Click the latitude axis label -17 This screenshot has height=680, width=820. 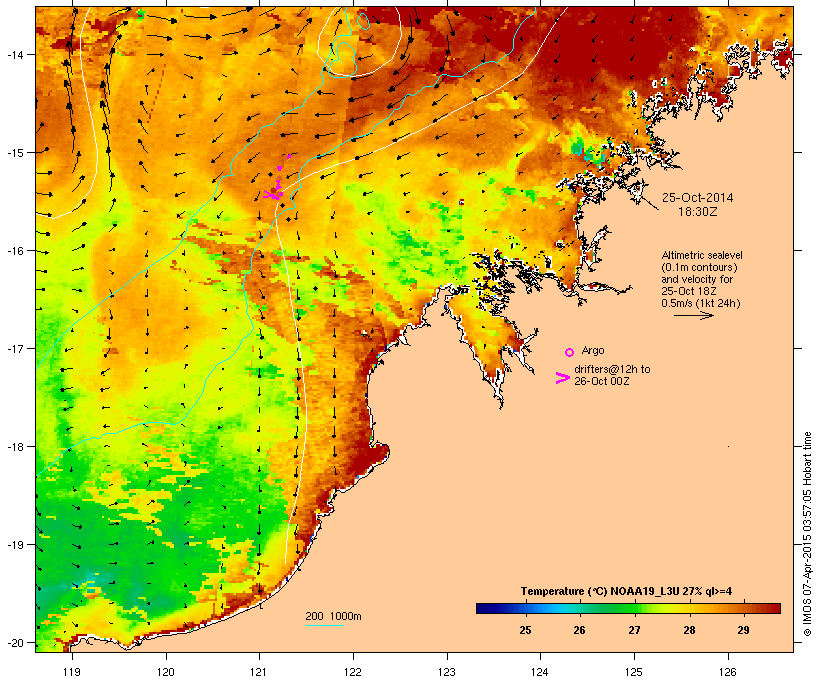pos(14,348)
